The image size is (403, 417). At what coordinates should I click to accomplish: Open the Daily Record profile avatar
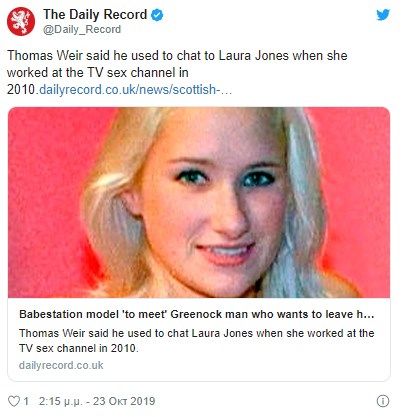pyautogui.click(x=21, y=21)
